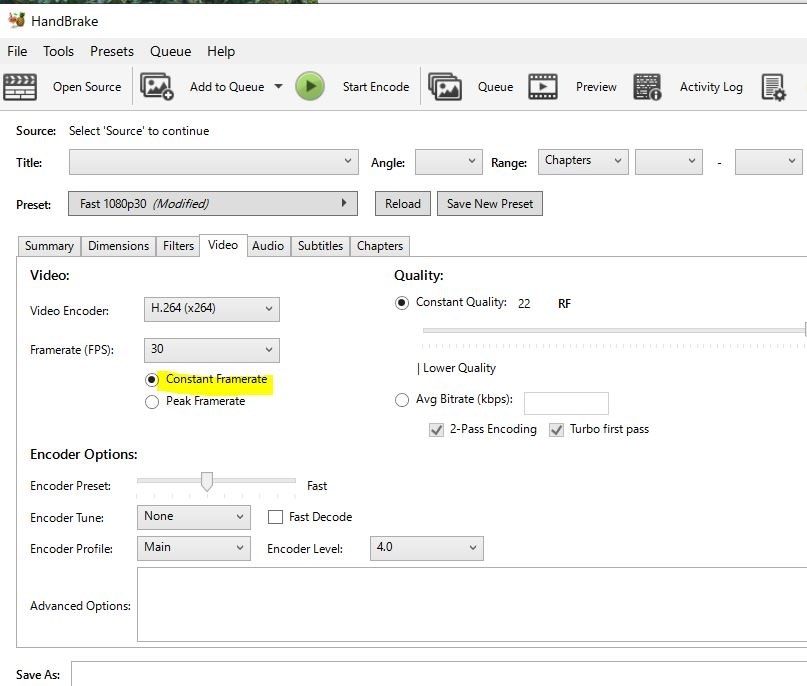Select the Peak Framerate radio button
This screenshot has width=807, height=686.
coord(151,401)
